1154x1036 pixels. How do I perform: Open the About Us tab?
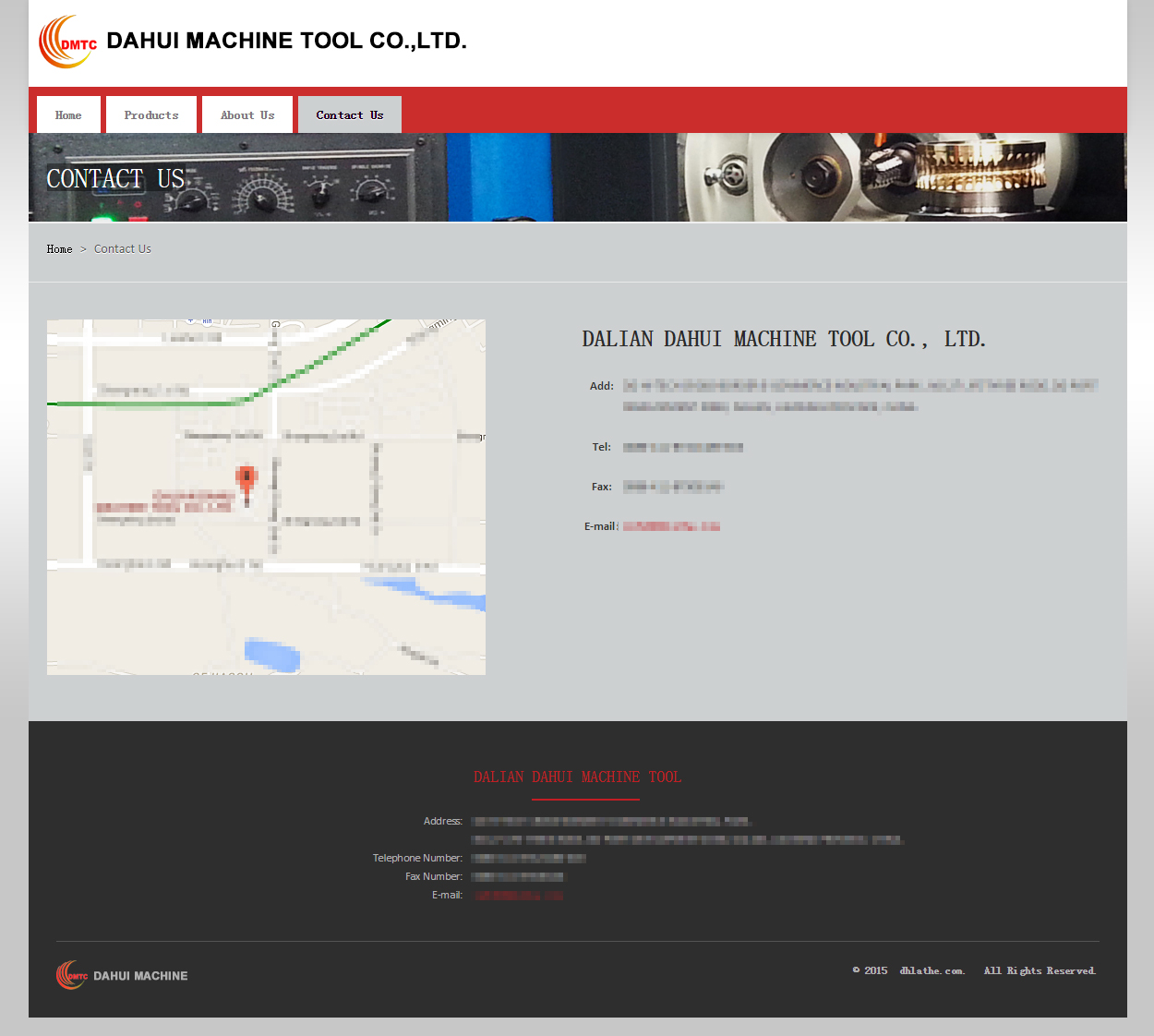coord(247,115)
